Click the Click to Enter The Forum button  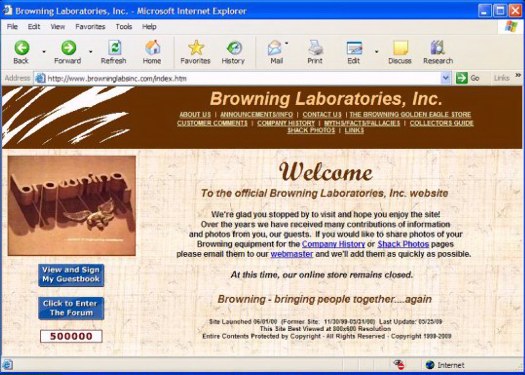[x=71, y=308]
